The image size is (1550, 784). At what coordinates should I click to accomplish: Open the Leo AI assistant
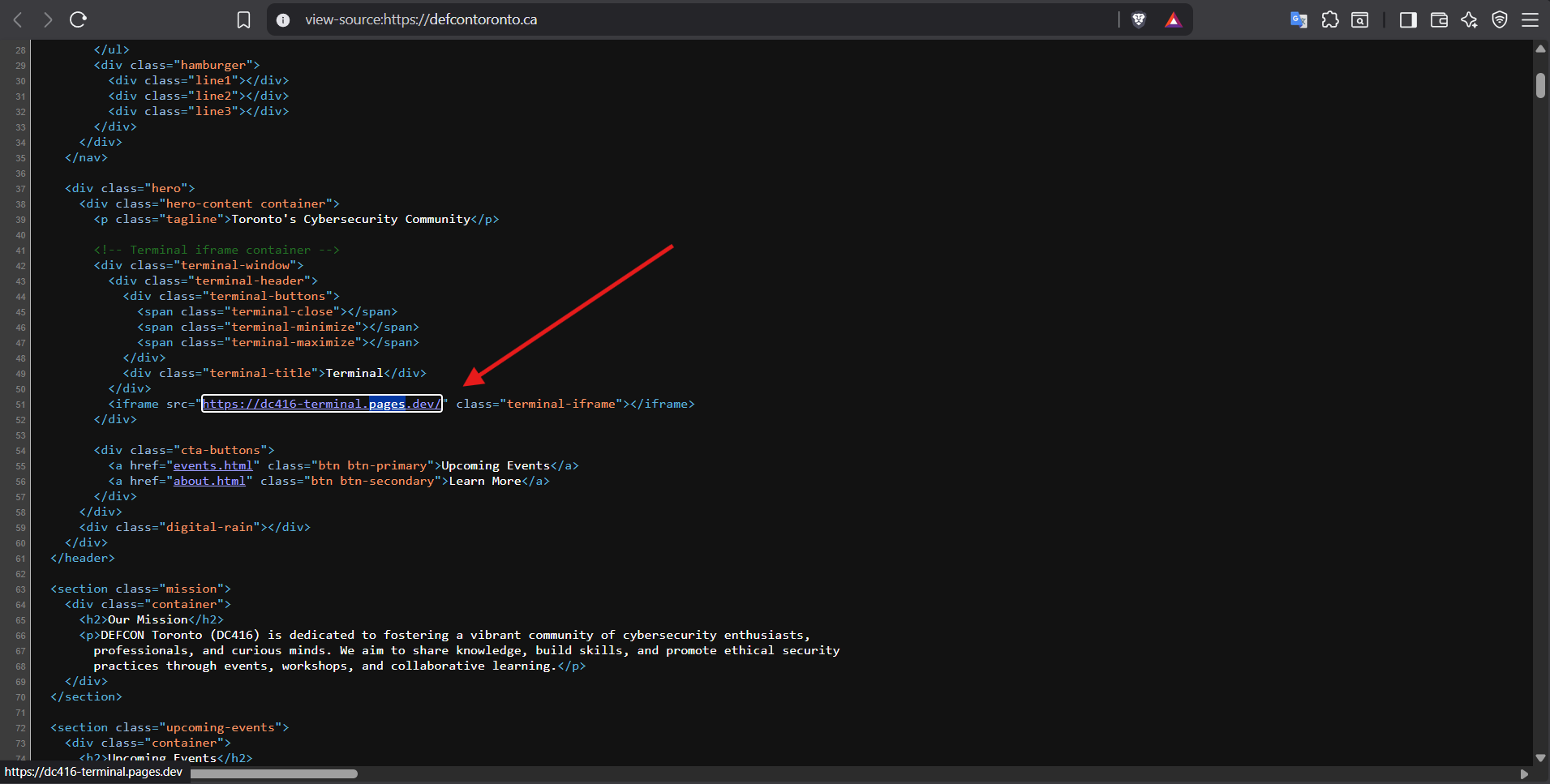coord(1470,19)
